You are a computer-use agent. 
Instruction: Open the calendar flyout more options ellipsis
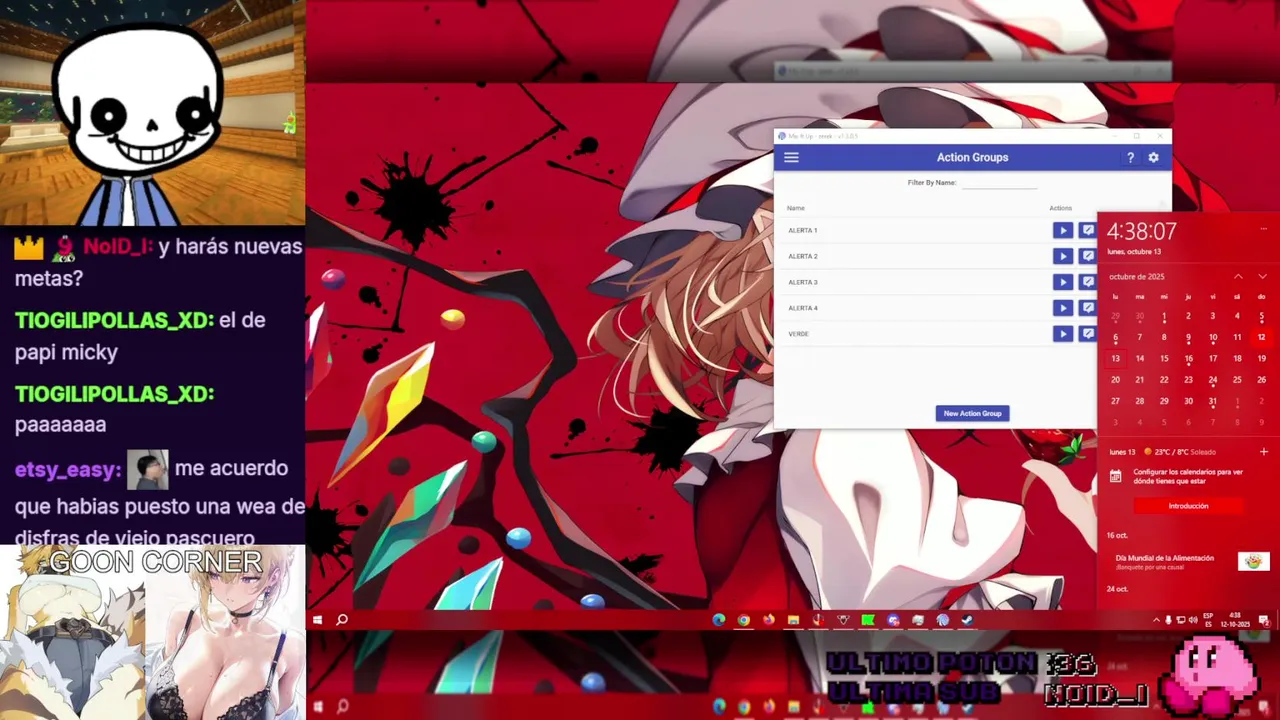click(x=1263, y=229)
